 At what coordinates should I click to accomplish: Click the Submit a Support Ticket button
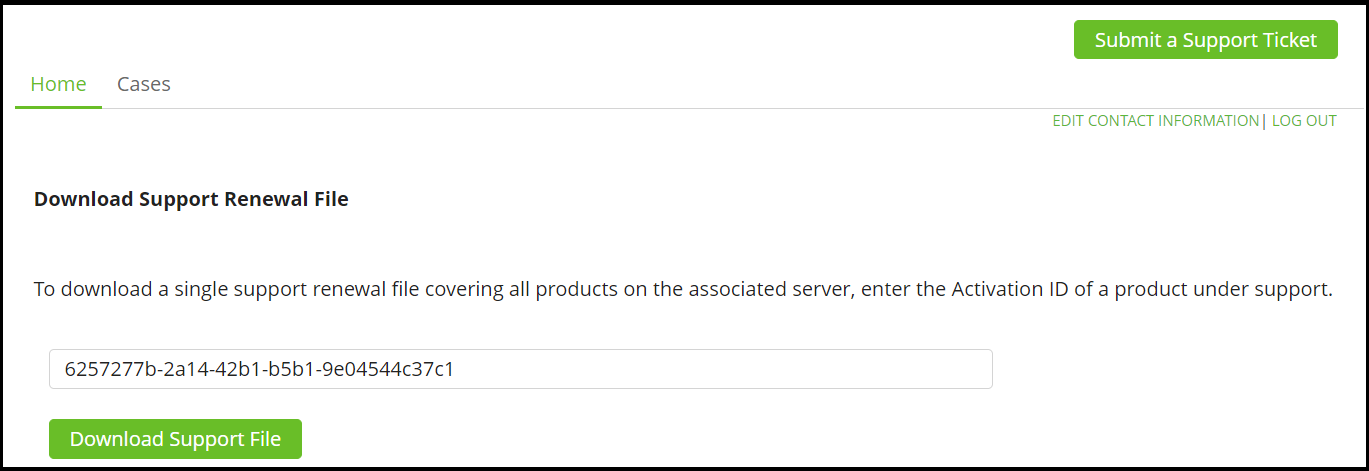1205,40
